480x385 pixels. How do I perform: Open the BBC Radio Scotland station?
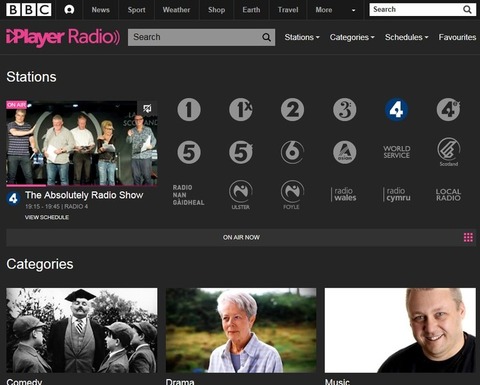[449, 152]
